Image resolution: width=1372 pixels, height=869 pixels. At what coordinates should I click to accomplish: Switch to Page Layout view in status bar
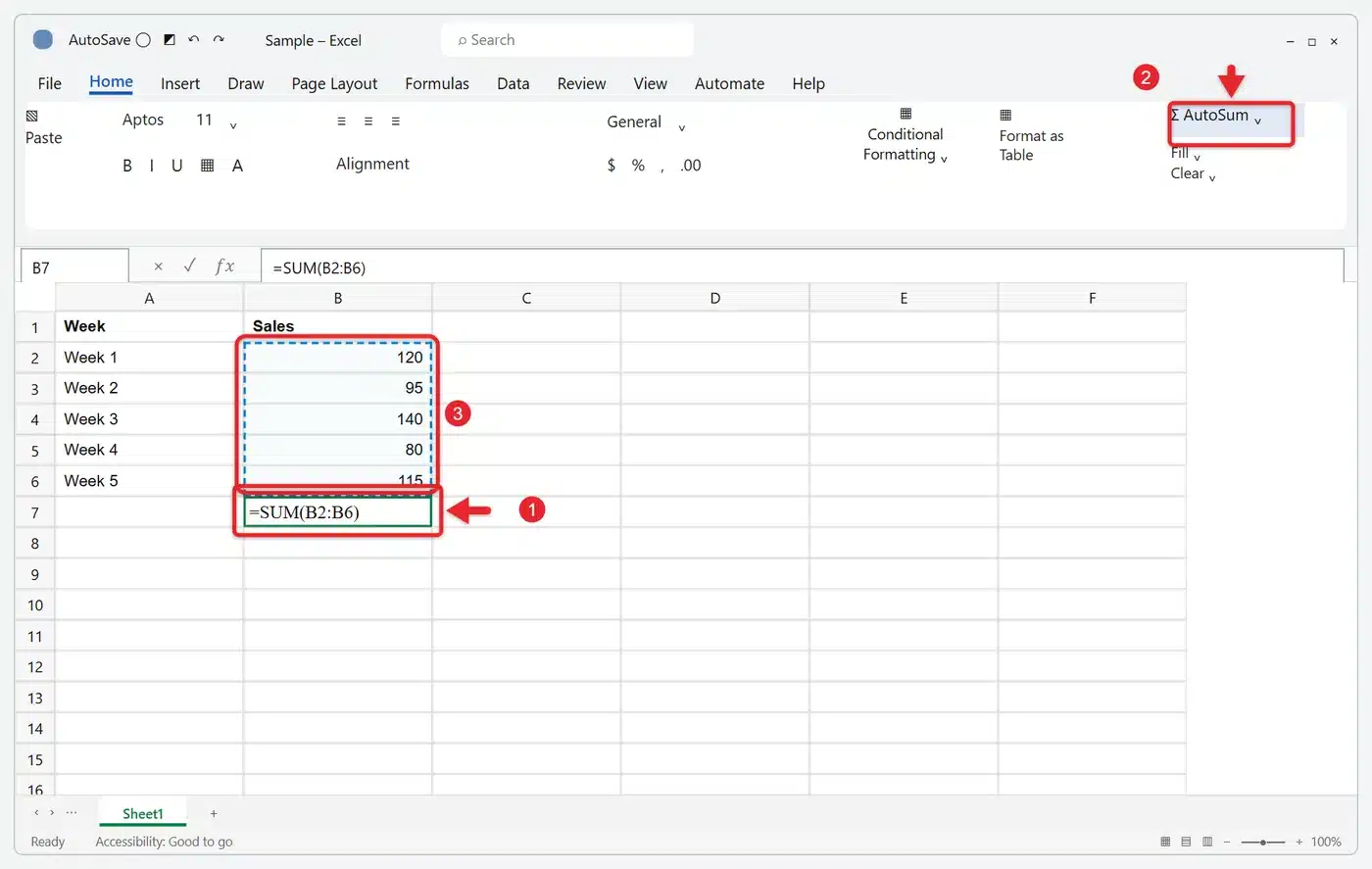tap(1186, 842)
